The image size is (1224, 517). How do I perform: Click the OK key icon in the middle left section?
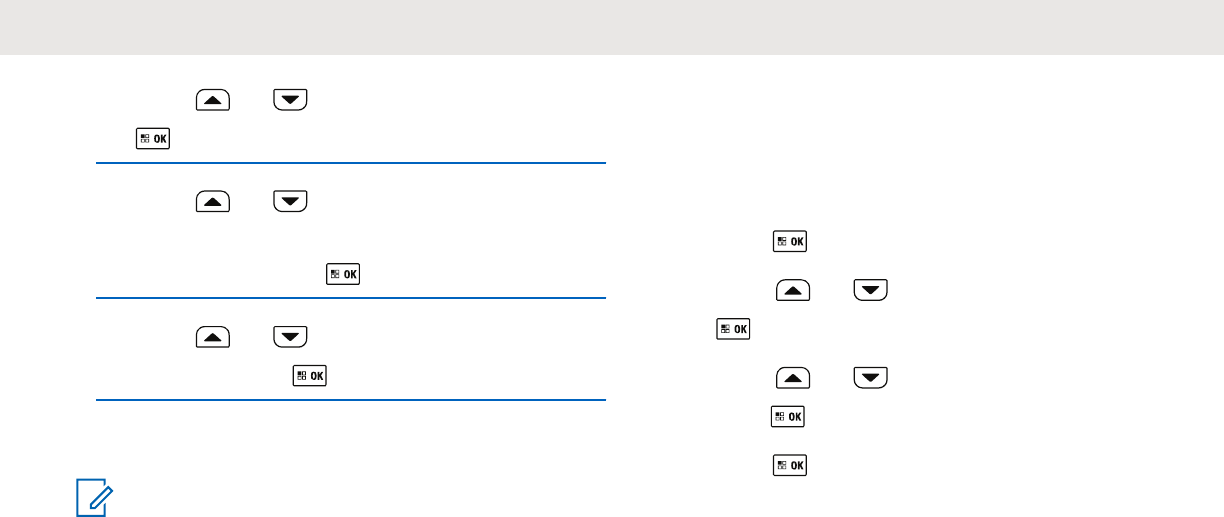pyautogui.click(x=344, y=274)
